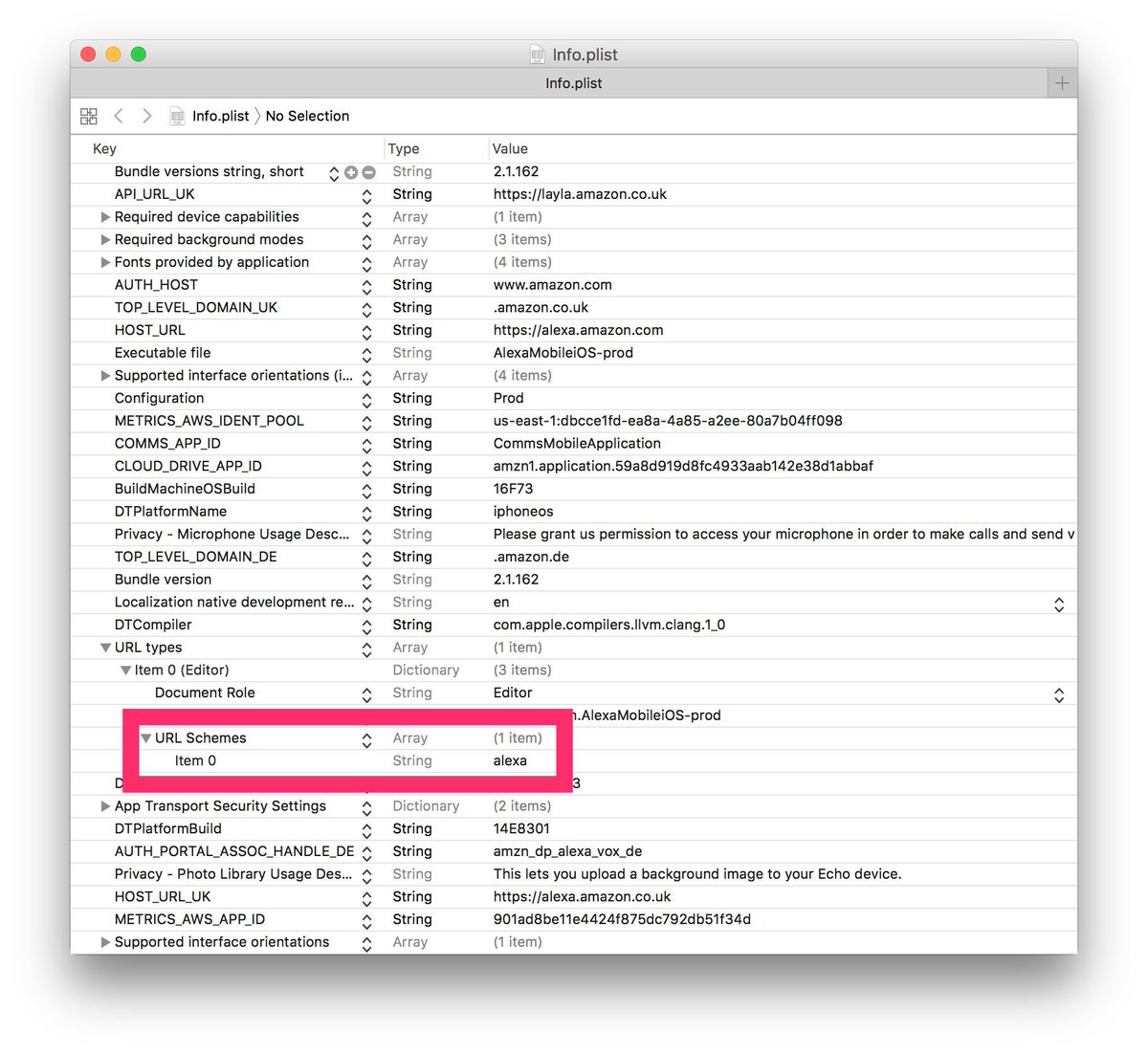Expand Fonts provided by application array
This screenshot has width=1148, height=1055.
pos(105,262)
